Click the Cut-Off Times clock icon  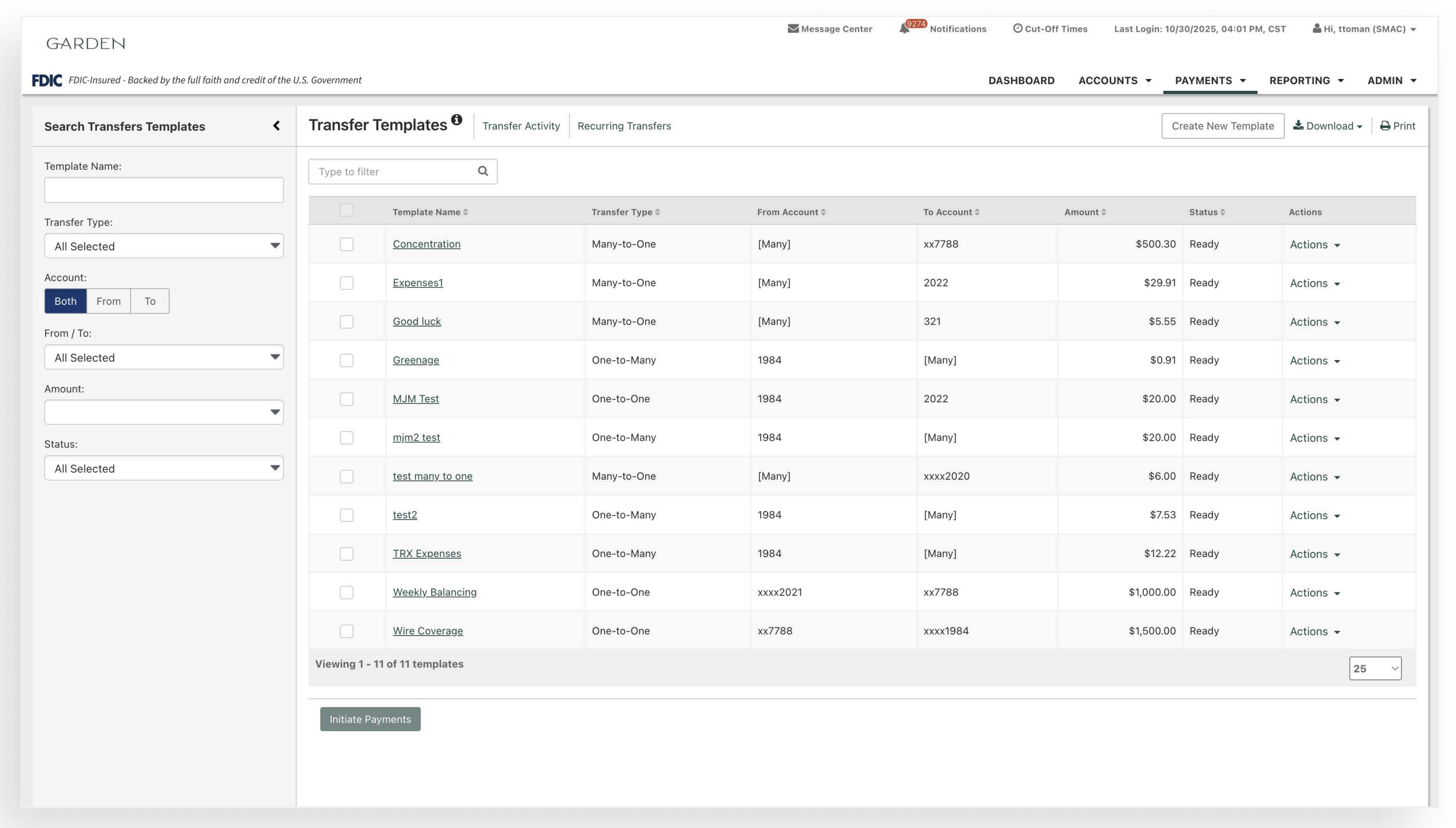[x=1017, y=28]
